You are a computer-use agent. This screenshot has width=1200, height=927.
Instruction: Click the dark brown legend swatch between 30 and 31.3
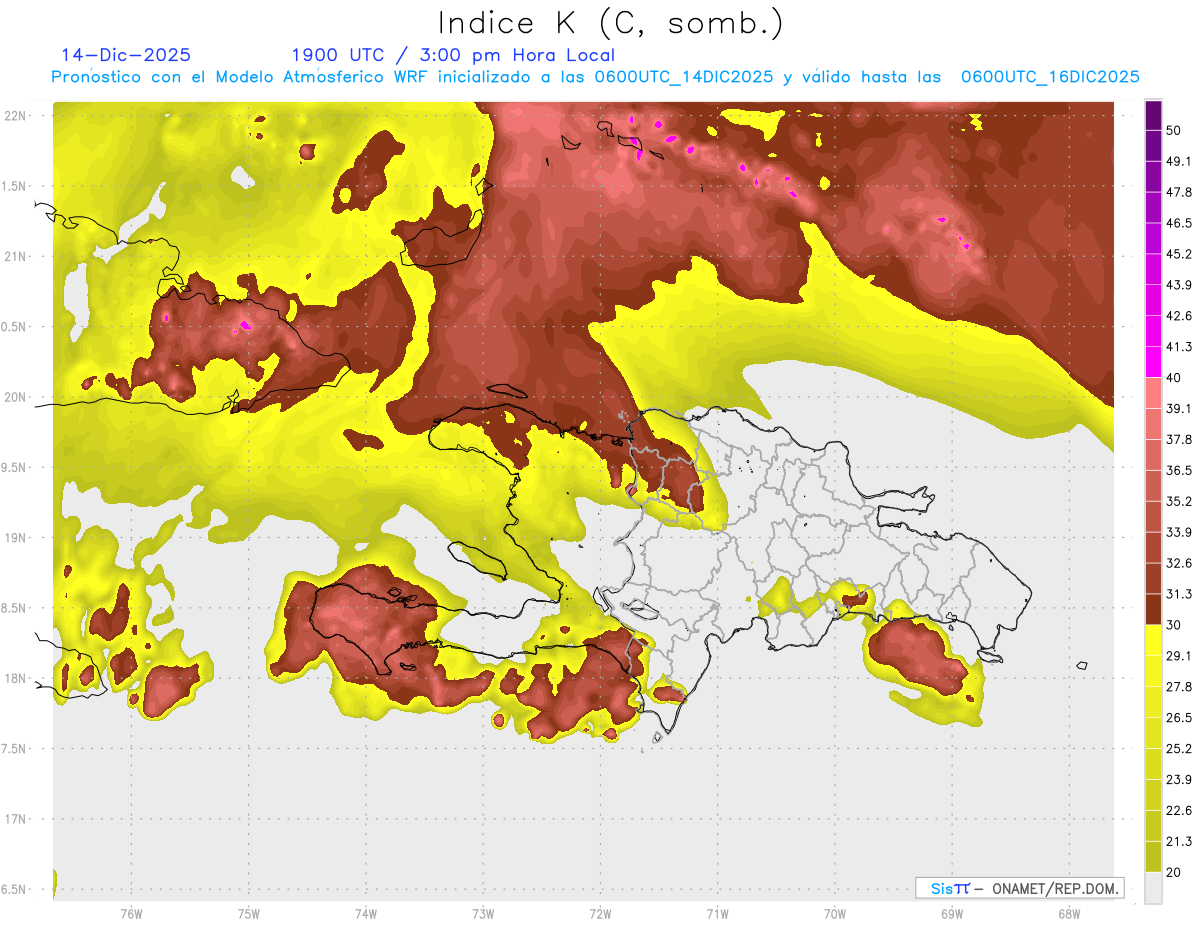pyautogui.click(x=1153, y=609)
